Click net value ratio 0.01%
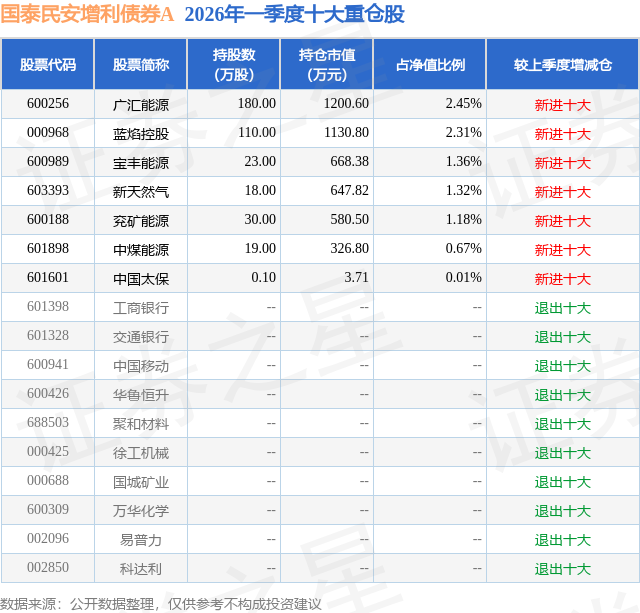This screenshot has height=613, width=640. 463,278
